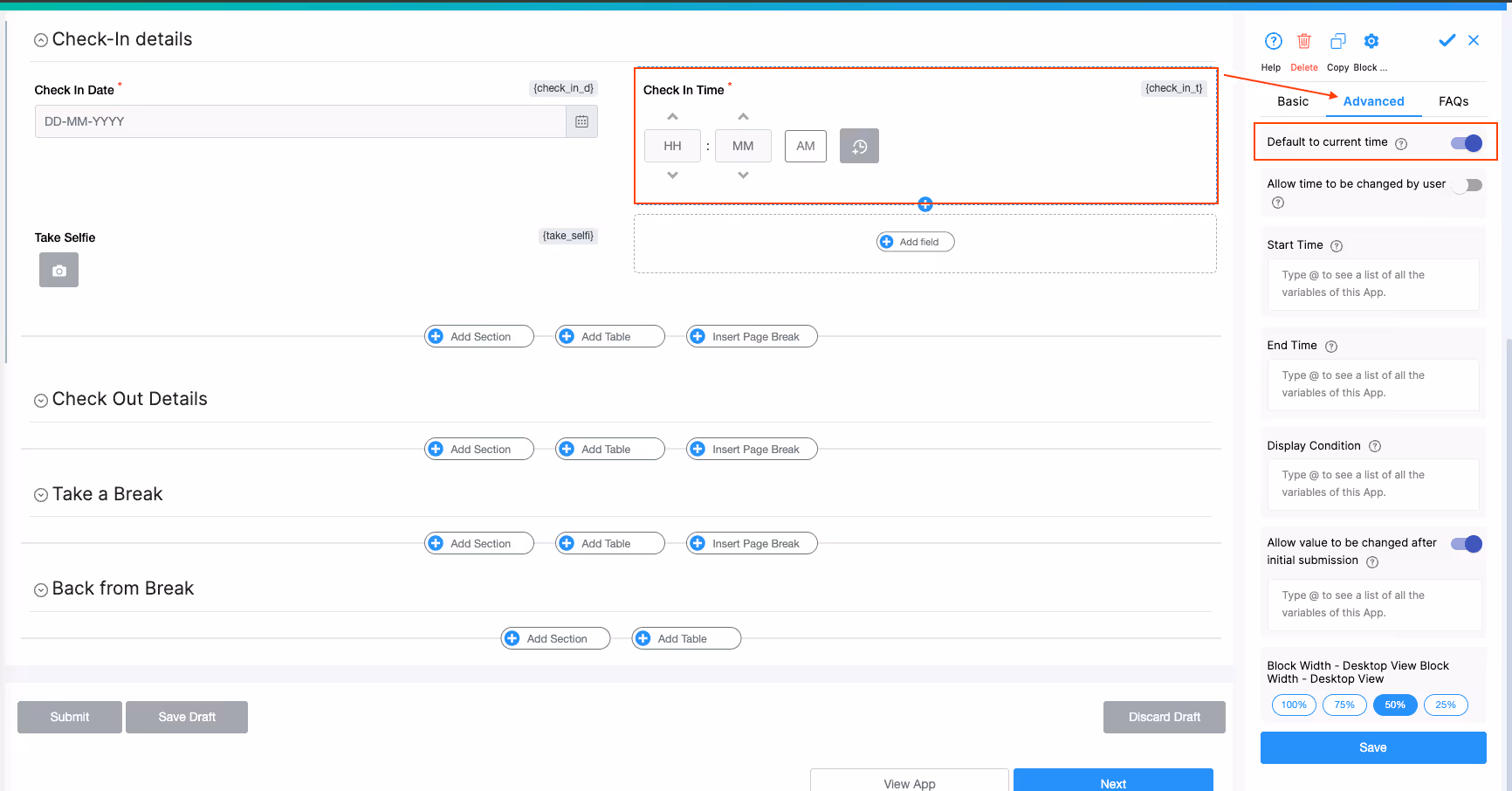This screenshot has height=791, width=1512.
Task: Increase hours with the HH up arrow
Action: (x=672, y=116)
